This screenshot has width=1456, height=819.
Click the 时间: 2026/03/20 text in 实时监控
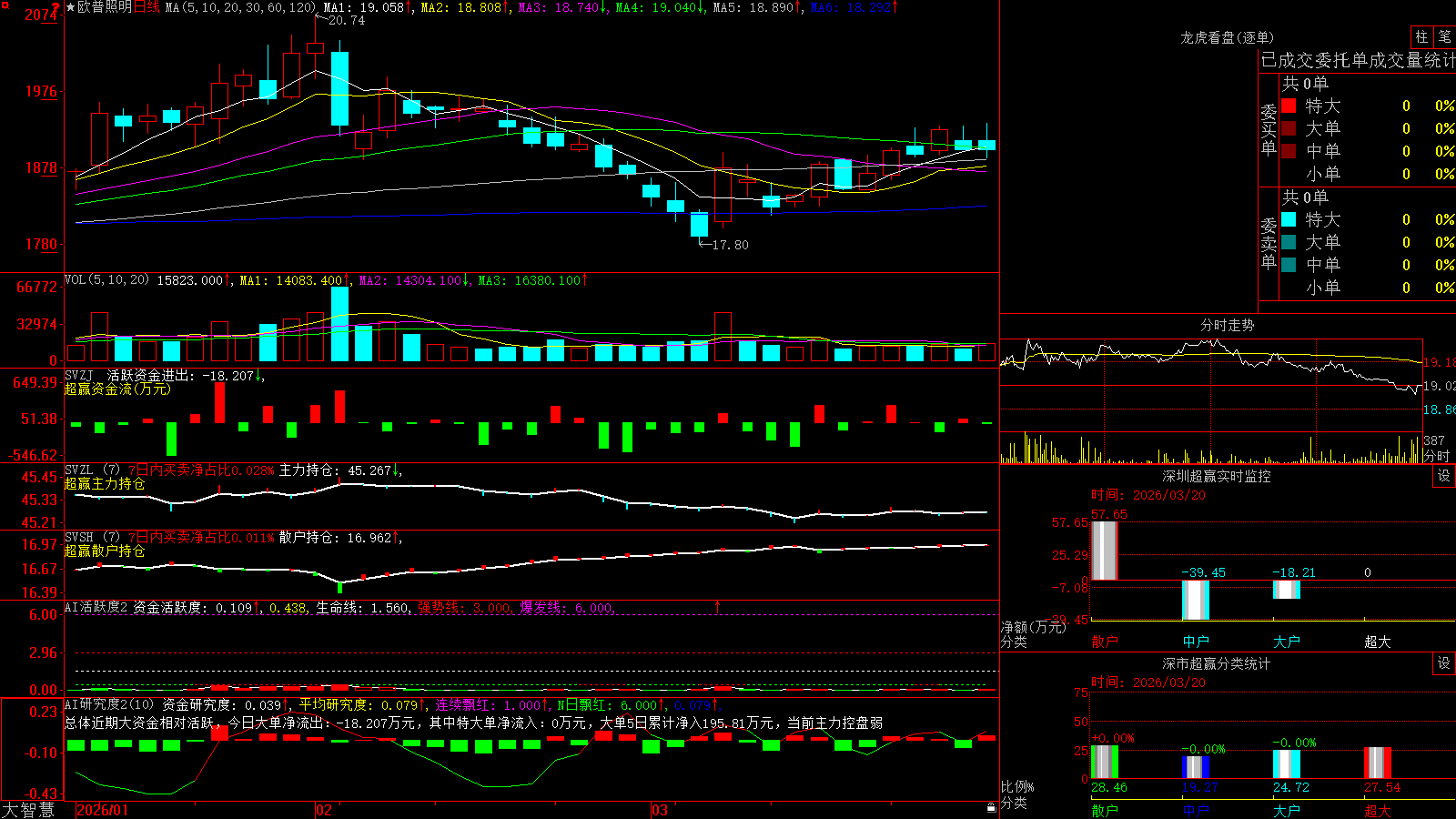1148,495
